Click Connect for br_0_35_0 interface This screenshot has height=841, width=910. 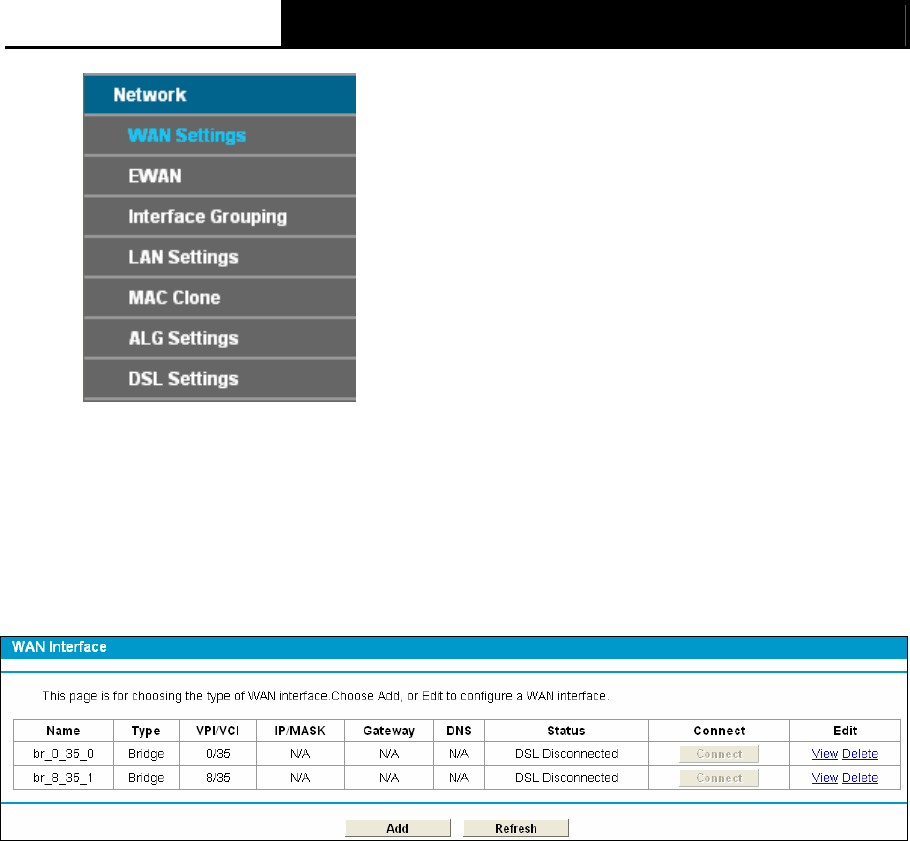pyautogui.click(x=718, y=754)
